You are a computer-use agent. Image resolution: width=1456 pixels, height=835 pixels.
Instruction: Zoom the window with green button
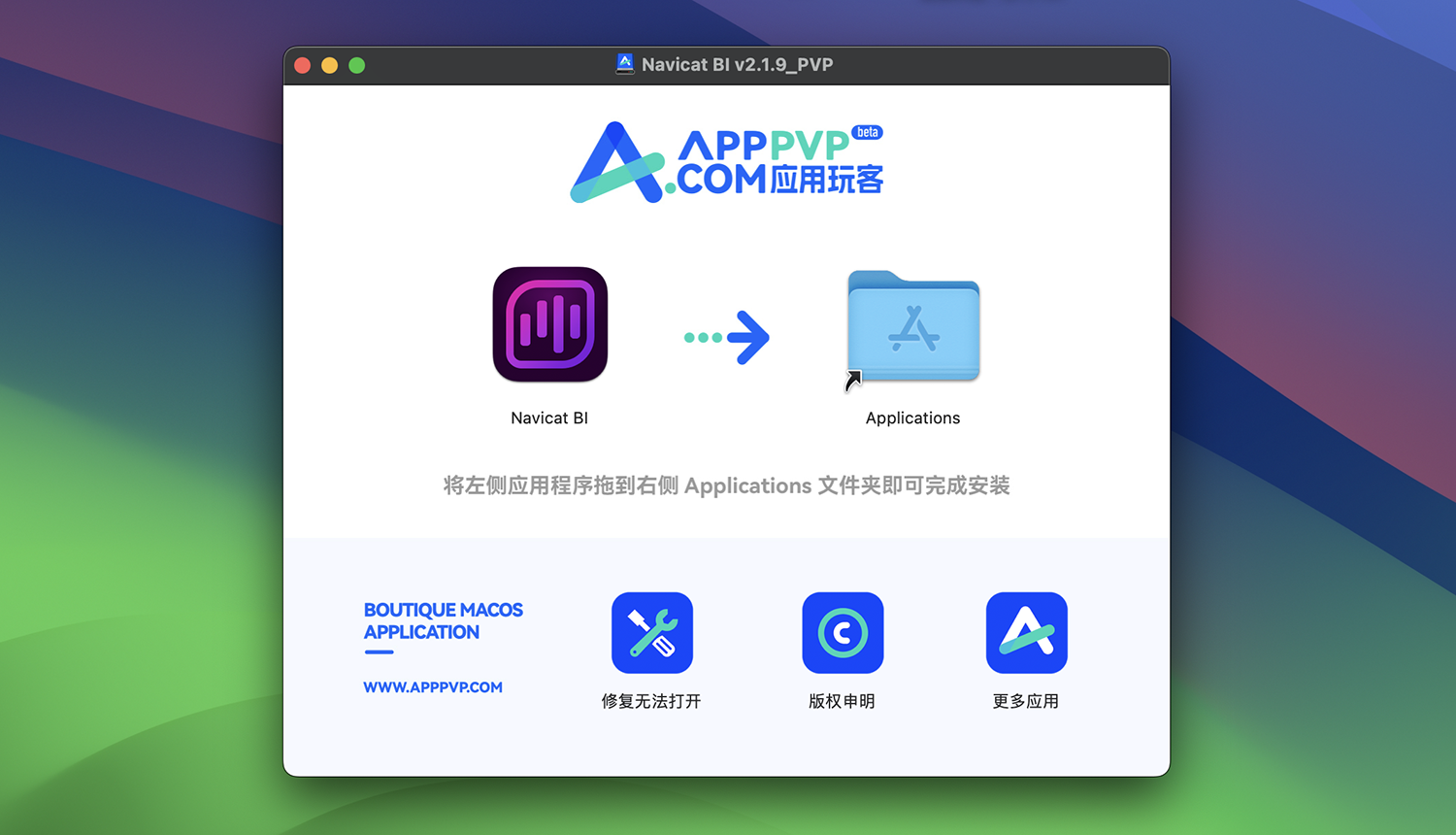357,65
